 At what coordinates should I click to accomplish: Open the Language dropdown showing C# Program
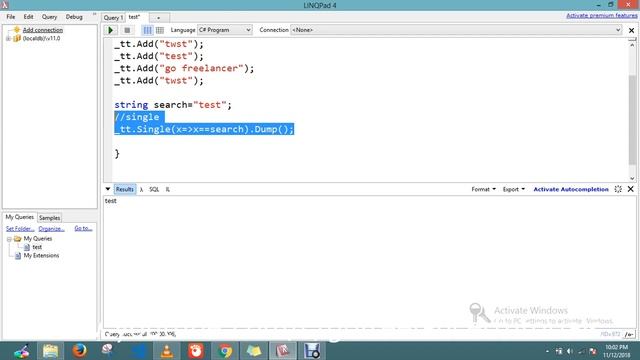pos(224,30)
